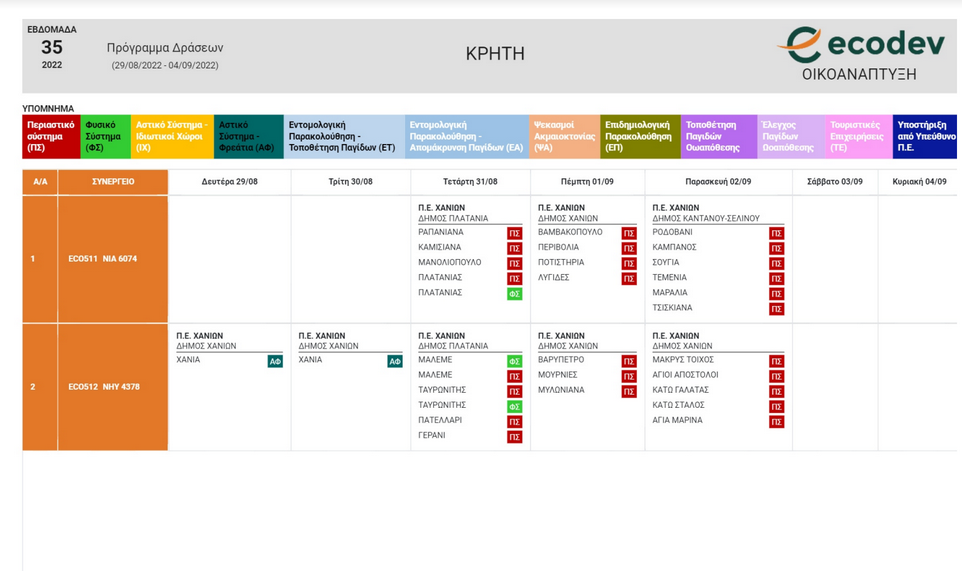Click the ΦΣ badge next to ΜΑΛΕΜΕ
This screenshot has width=962, height=571.
coord(514,361)
